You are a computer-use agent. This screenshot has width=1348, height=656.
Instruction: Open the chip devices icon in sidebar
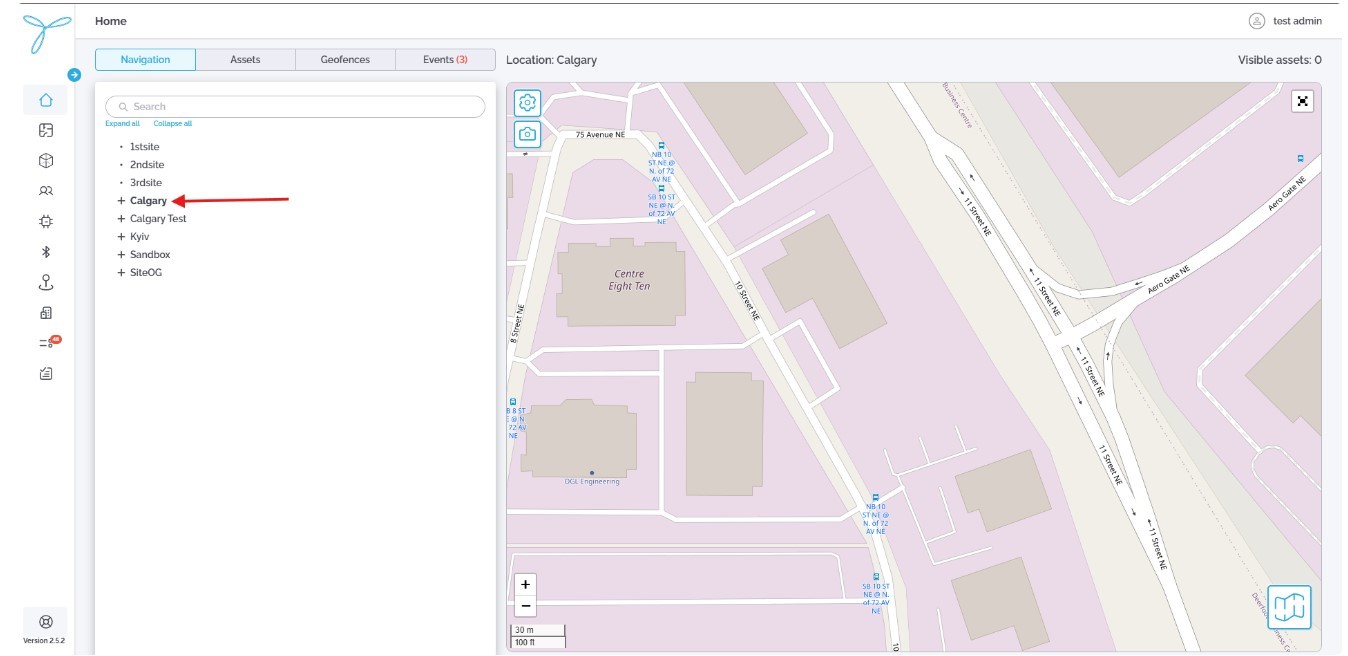click(x=45, y=222)
